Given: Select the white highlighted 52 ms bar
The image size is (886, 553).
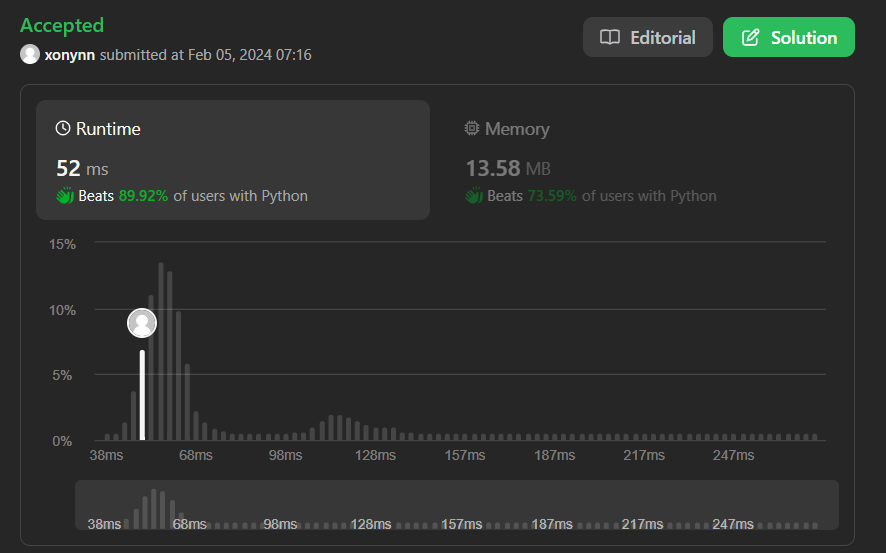Looking at the screenshot, I should (x=142, y=395).
